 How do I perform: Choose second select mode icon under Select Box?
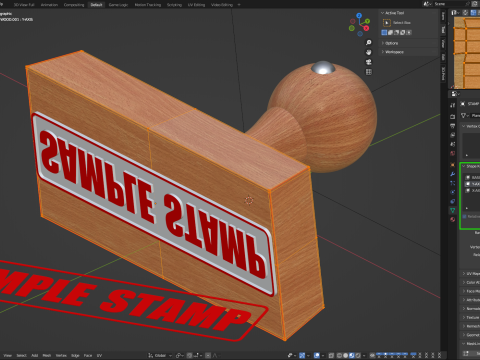click(x=390, y=32)
